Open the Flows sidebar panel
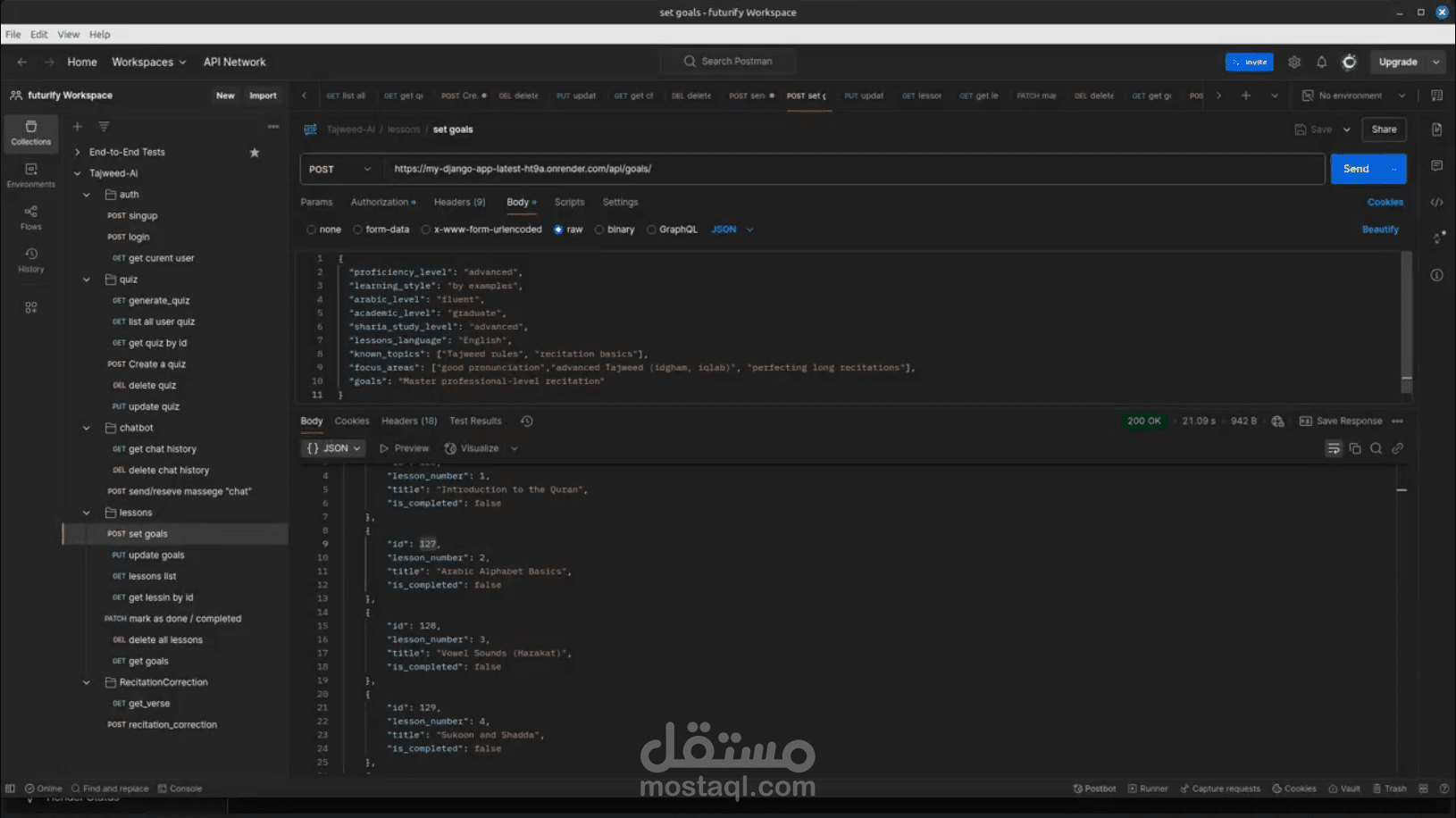Image resolution: width=1456 pixels, height=818 pixels. tap(31, 218)
